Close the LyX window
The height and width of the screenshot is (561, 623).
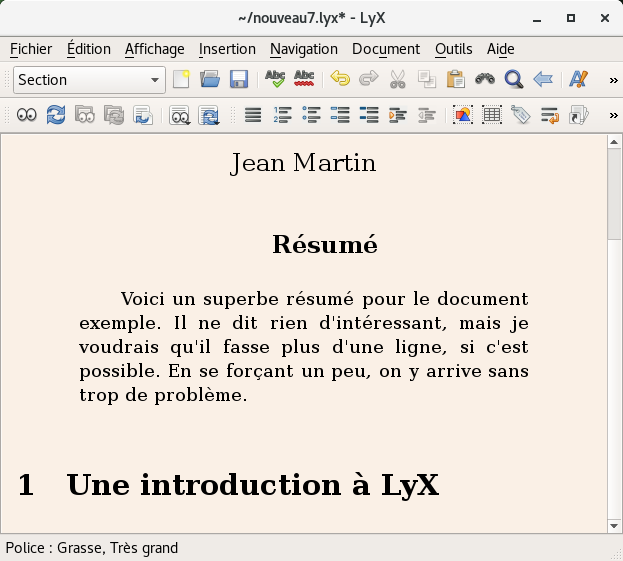coord(605,18)
